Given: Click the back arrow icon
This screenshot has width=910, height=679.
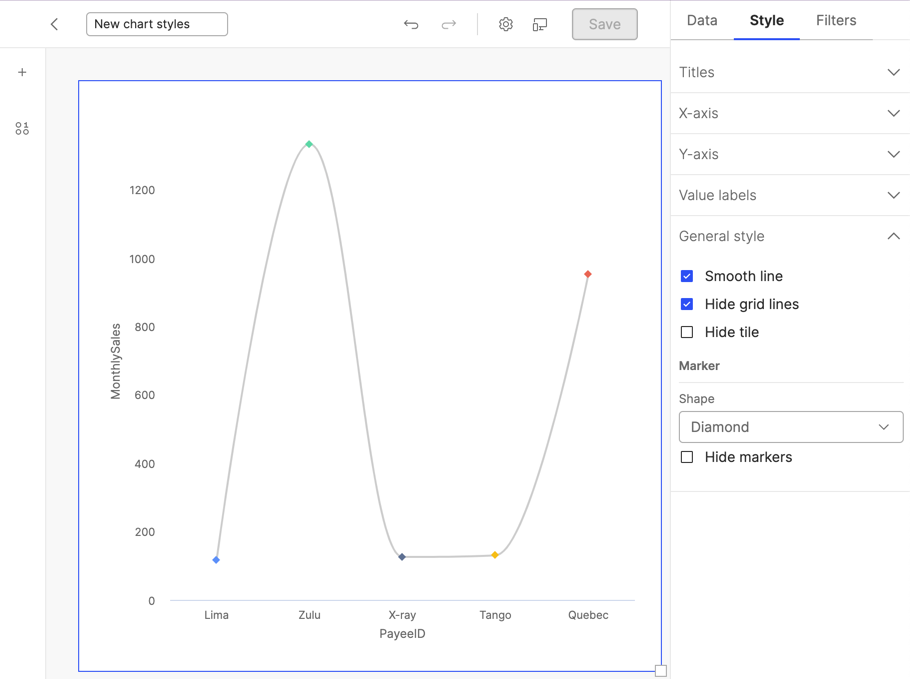Looking at the screenshot, I should pos(54,24).
